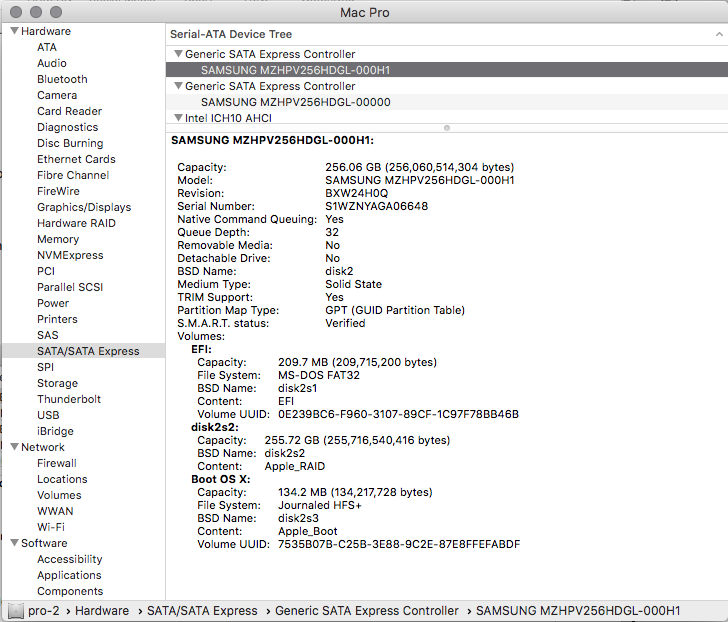Open pro-2 in the path bar

[44, 611]
